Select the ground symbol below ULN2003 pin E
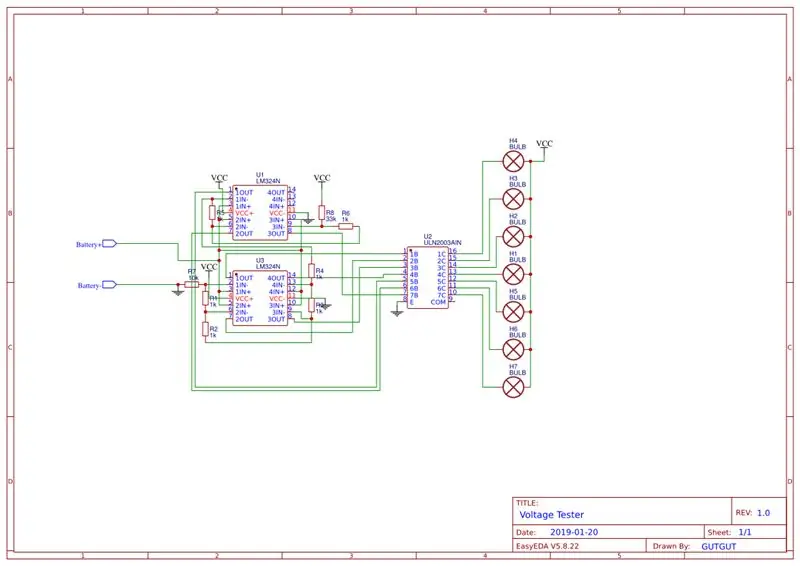This screenshot has height=566, width=800. pyautogui.click(x=397, y=313)
